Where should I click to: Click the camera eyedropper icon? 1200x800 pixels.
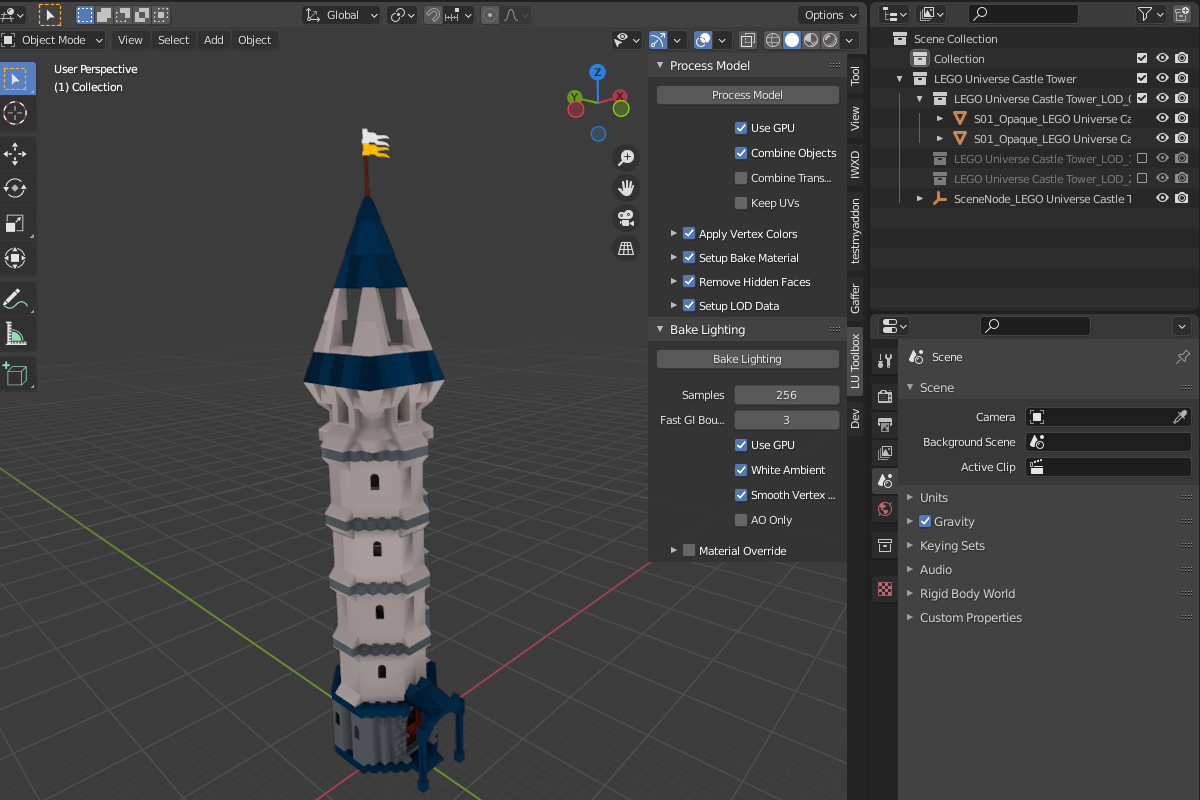coord(1180,417)
